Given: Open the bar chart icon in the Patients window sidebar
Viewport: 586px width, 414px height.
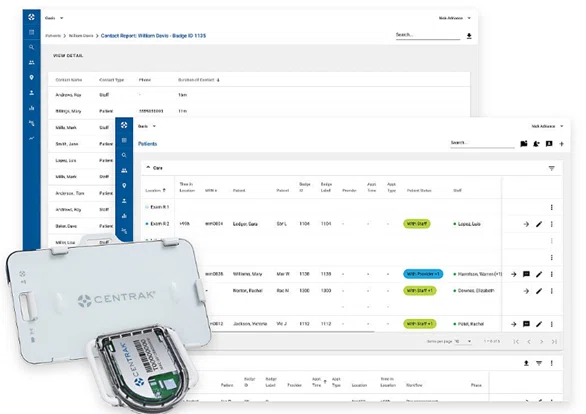Looking at the screenshot, I should coord(124,216).
